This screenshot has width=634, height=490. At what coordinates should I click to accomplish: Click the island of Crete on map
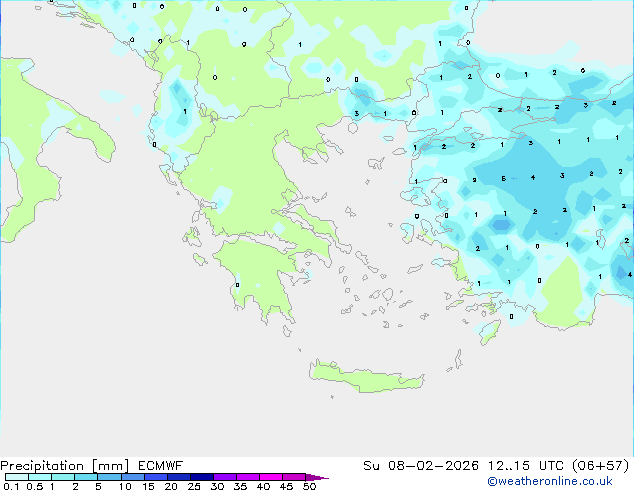point(367,377)
